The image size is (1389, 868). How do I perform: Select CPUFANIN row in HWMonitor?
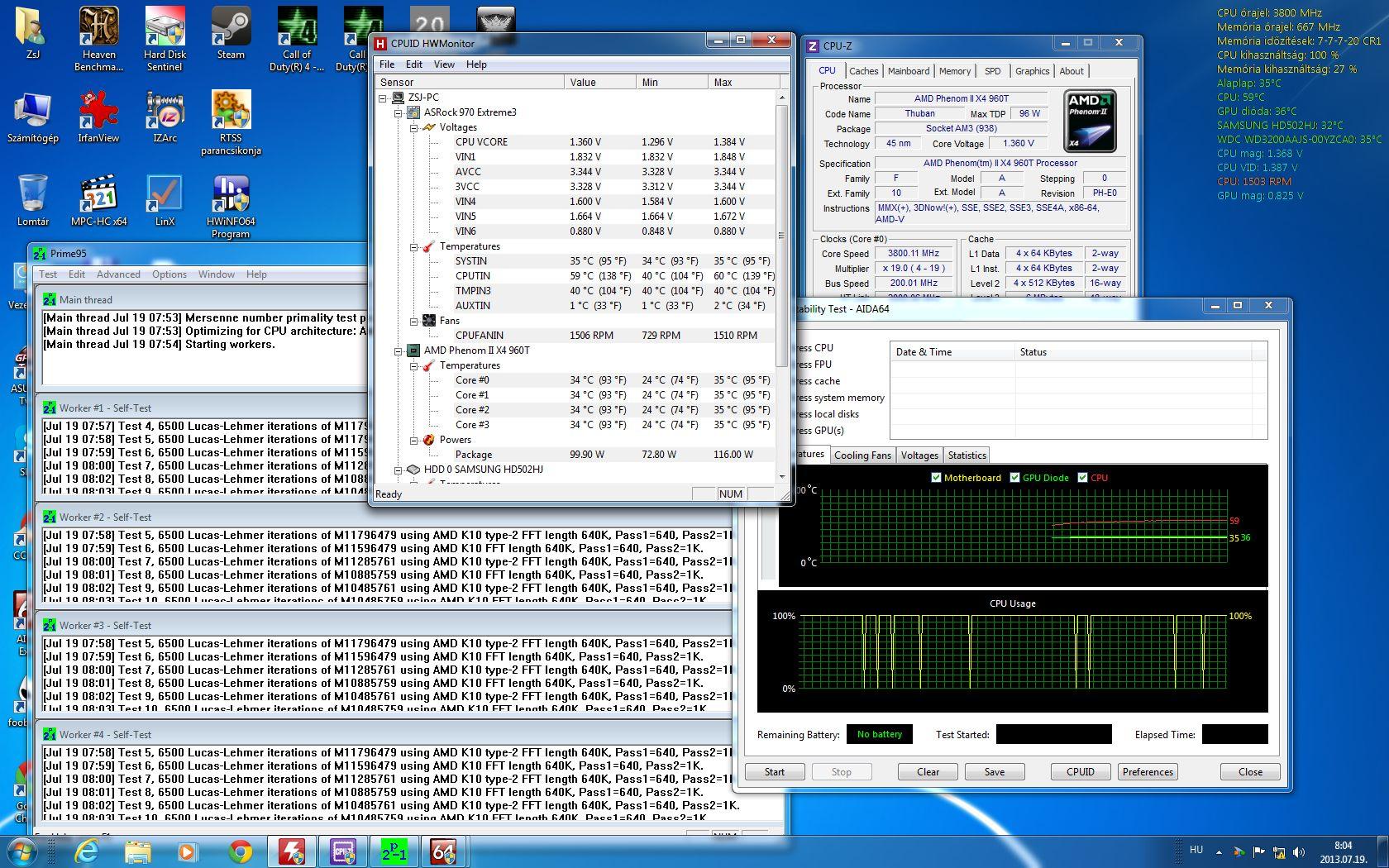[575, 336]
